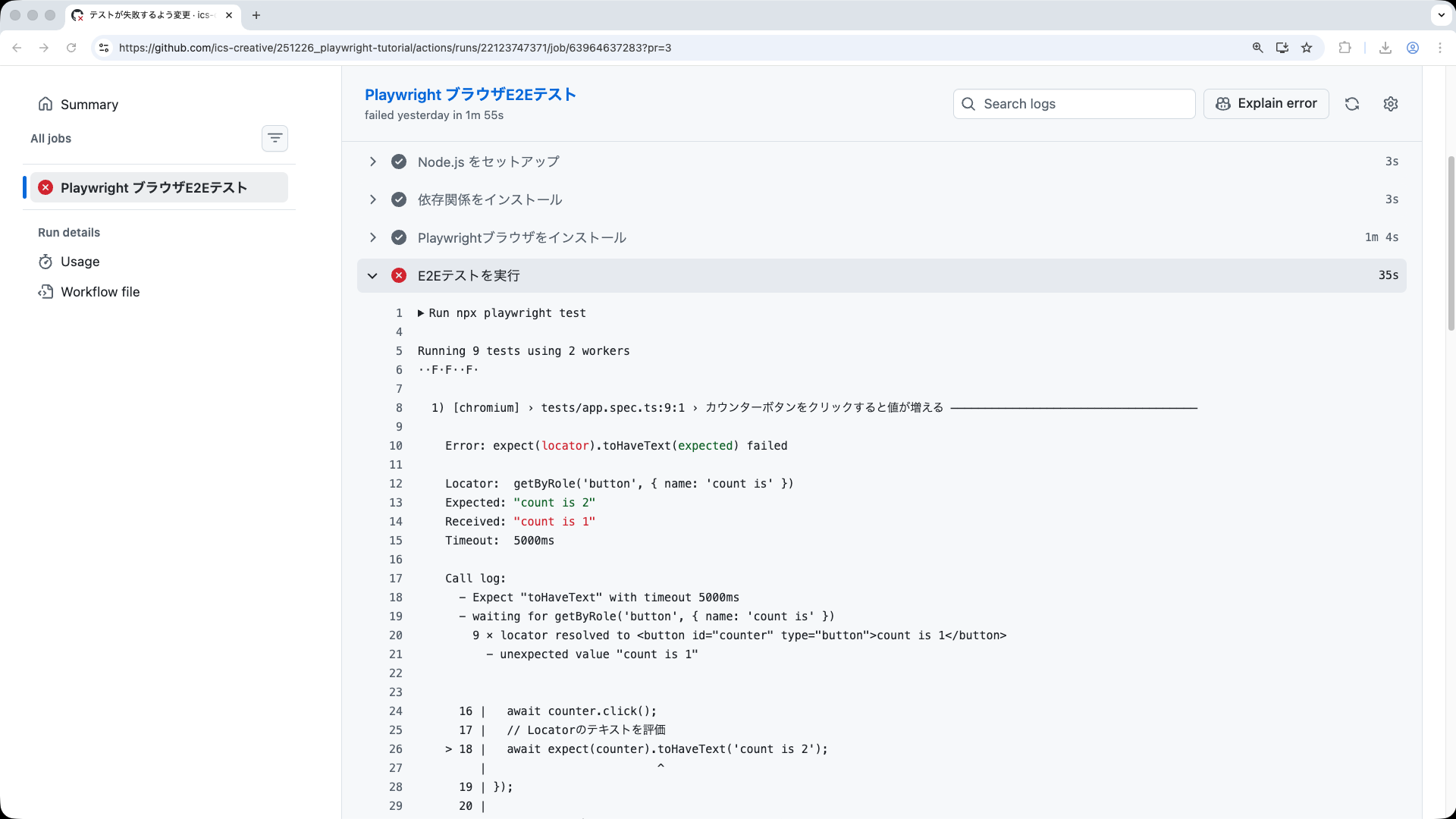Collapse the E2Eテストを実行 step
The height and width of the screenshot is (819, 1456).
(x=372, y=275)
